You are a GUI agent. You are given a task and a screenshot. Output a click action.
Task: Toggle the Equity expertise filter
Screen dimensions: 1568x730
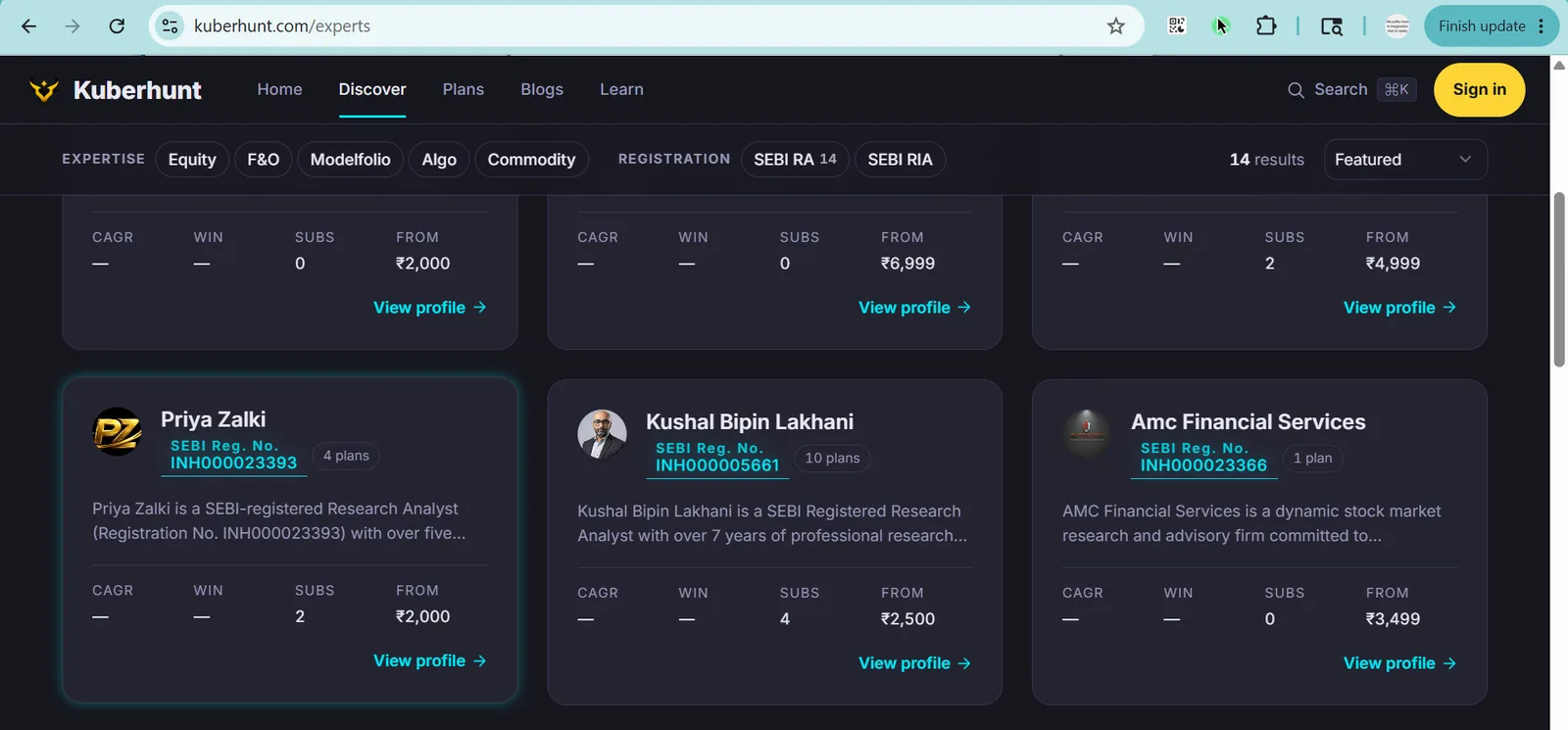coord(192,160)
